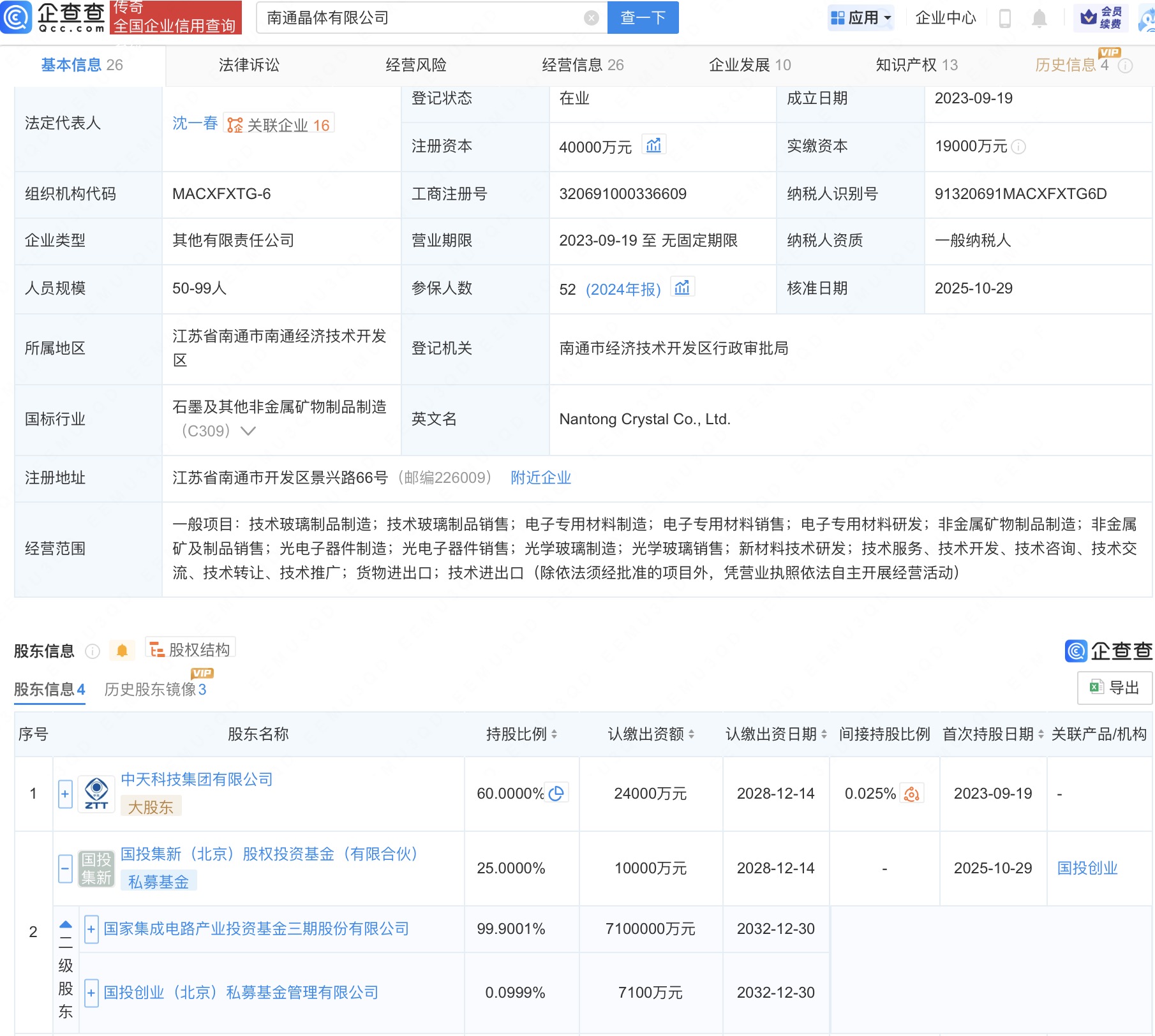View insured headcount trend chart icon
The image size is (1155, 1036).
(x=682, y=288)
